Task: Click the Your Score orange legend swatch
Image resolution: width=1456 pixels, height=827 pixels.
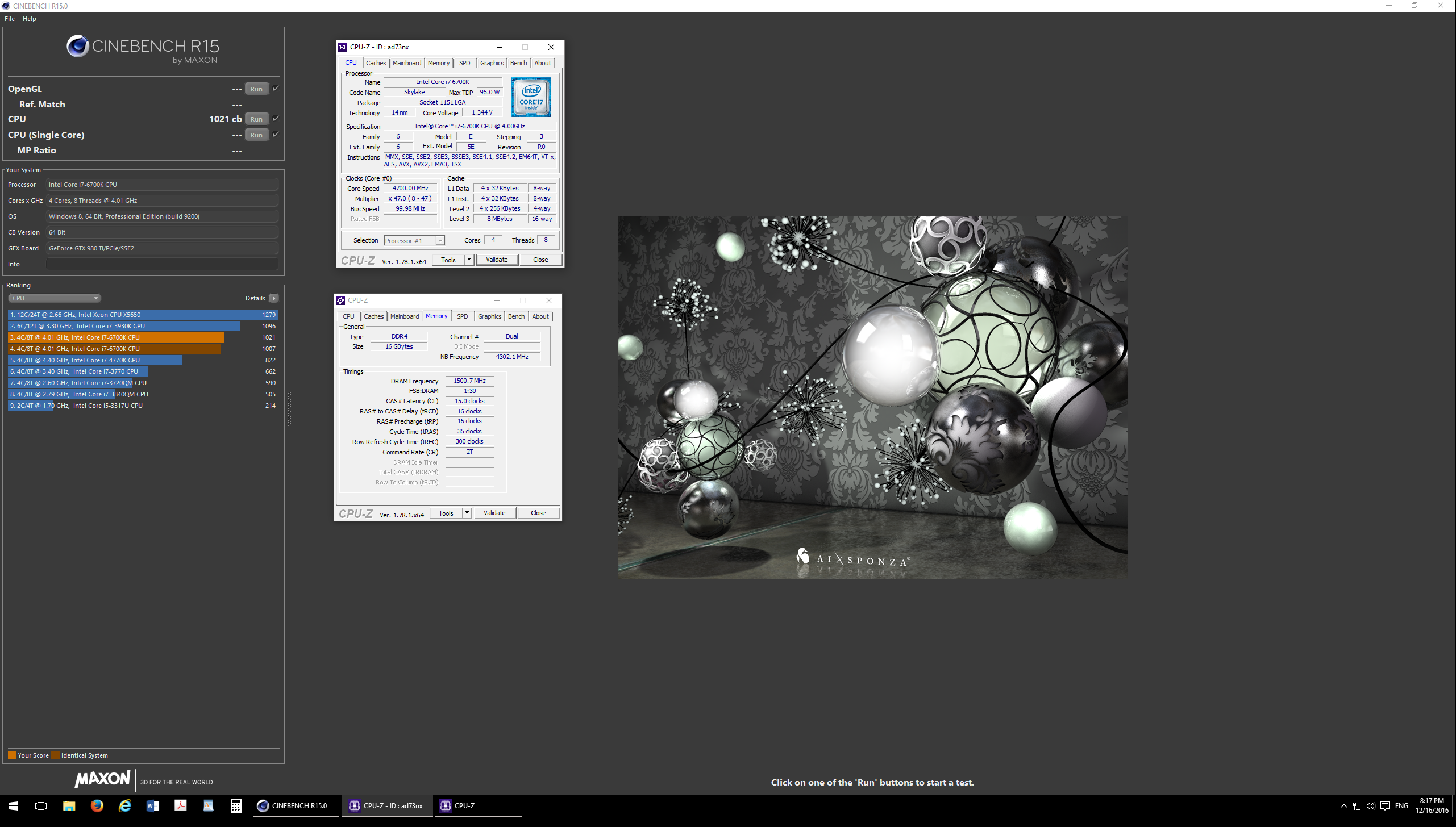Action: [x=12, y=755]
